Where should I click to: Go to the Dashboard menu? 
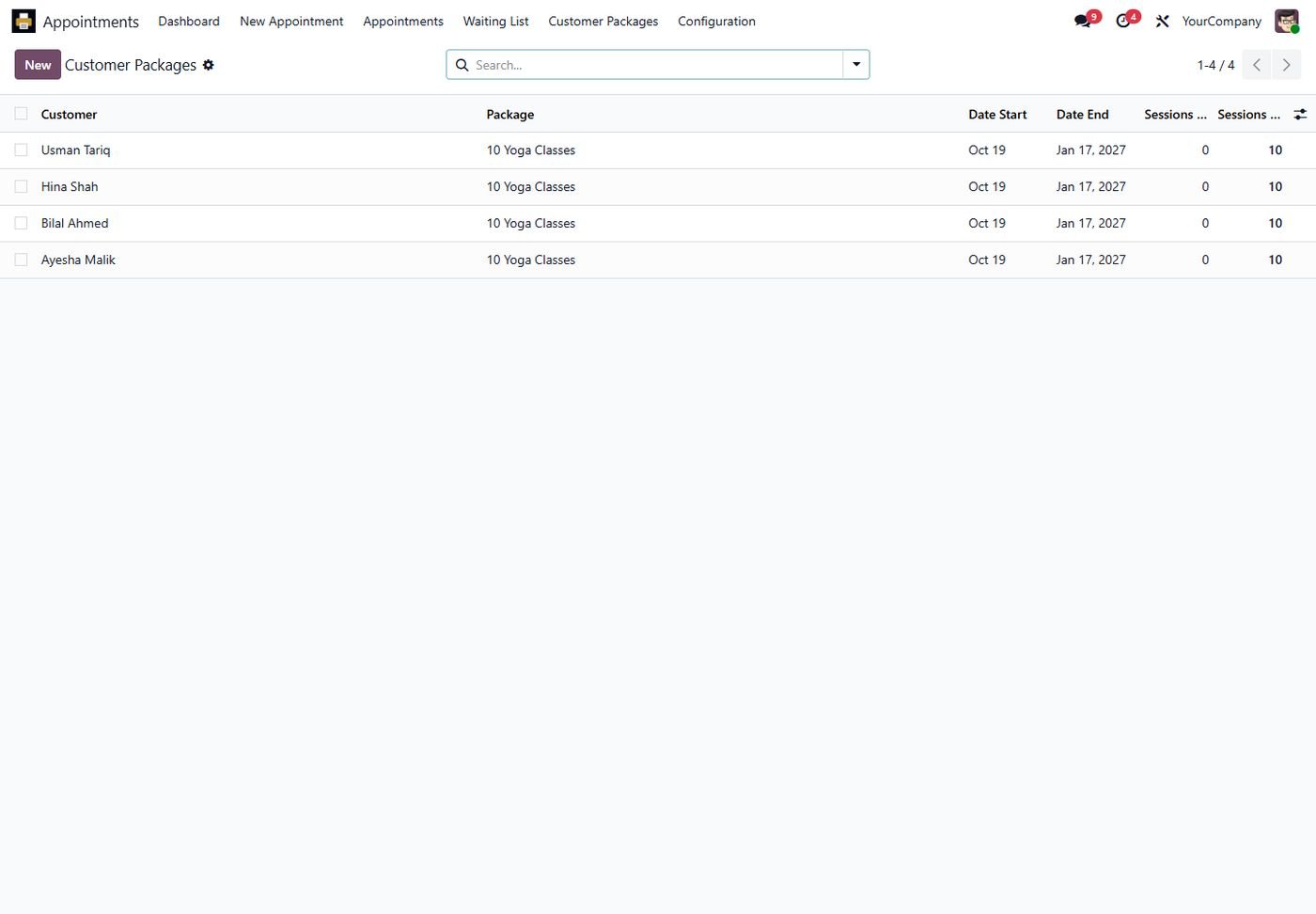click(x=189, y=21)
